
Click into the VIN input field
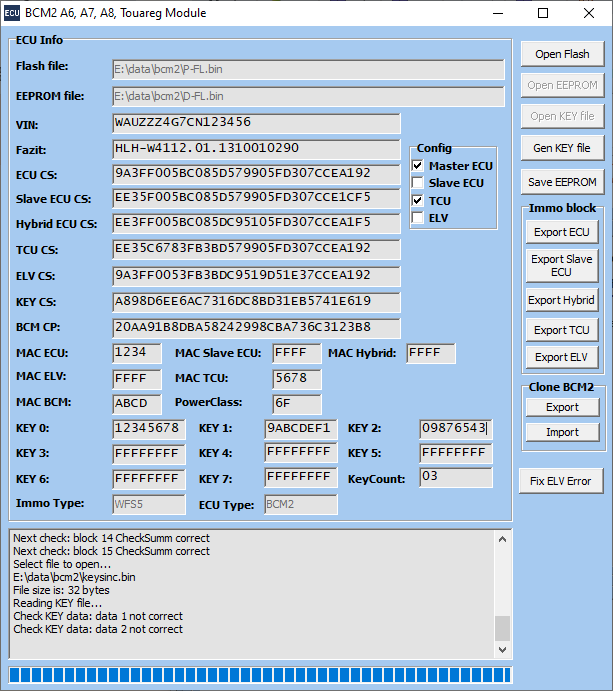[x=256, y=123]
